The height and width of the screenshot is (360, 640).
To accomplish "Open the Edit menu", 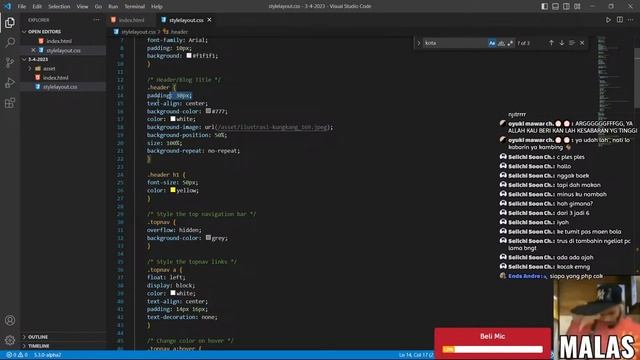I will [37, 6].
